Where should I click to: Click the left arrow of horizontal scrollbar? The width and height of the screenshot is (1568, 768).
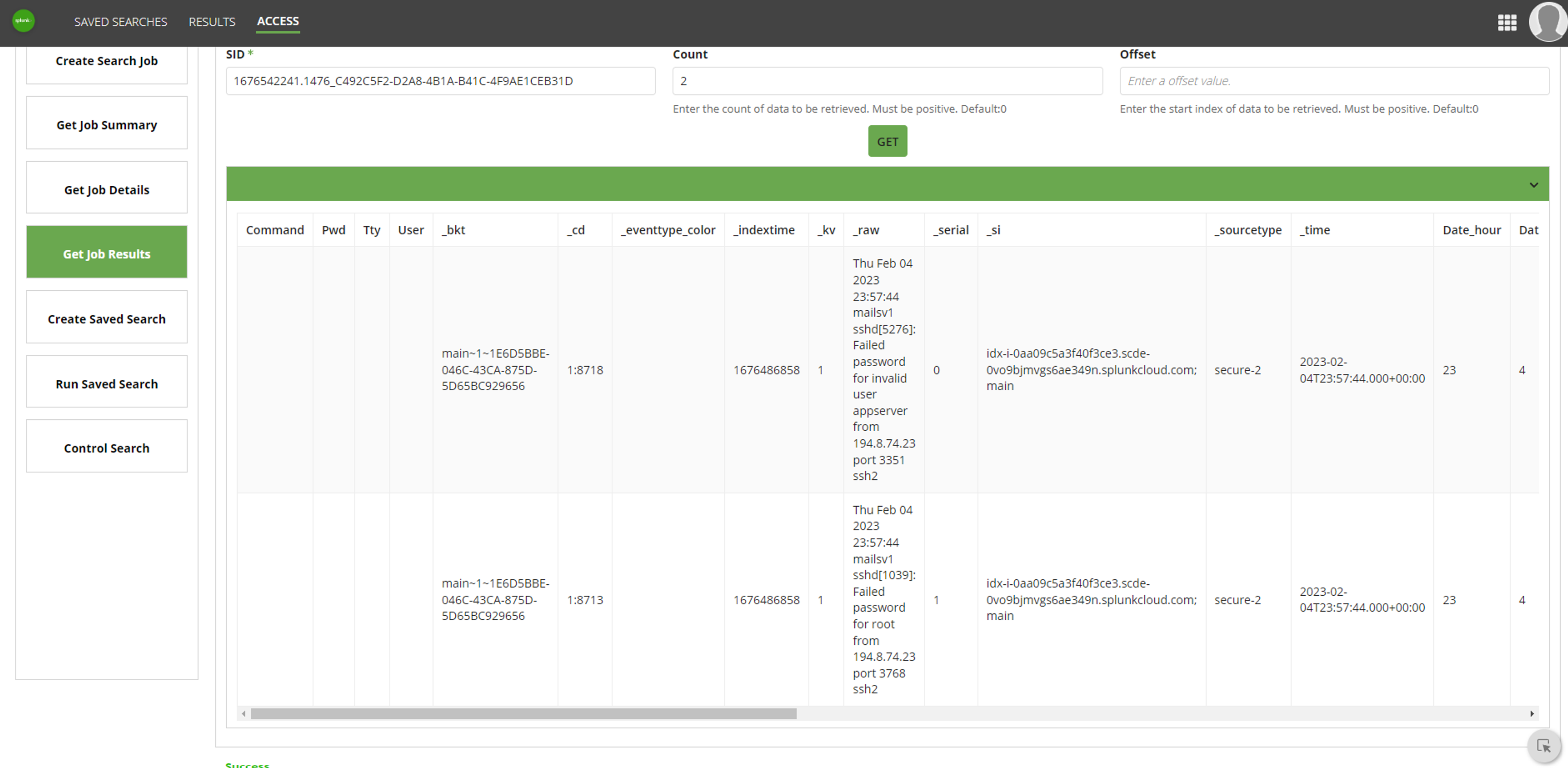tap(243, 713)
